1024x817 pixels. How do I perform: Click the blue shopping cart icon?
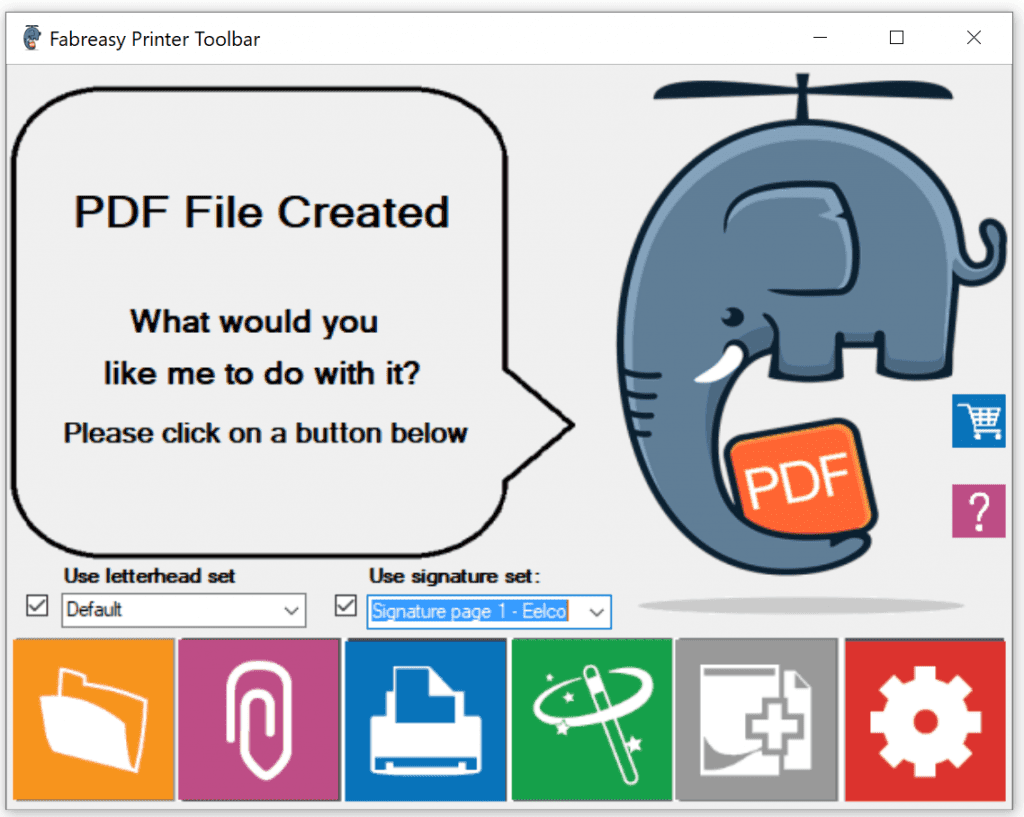point(978,420)
